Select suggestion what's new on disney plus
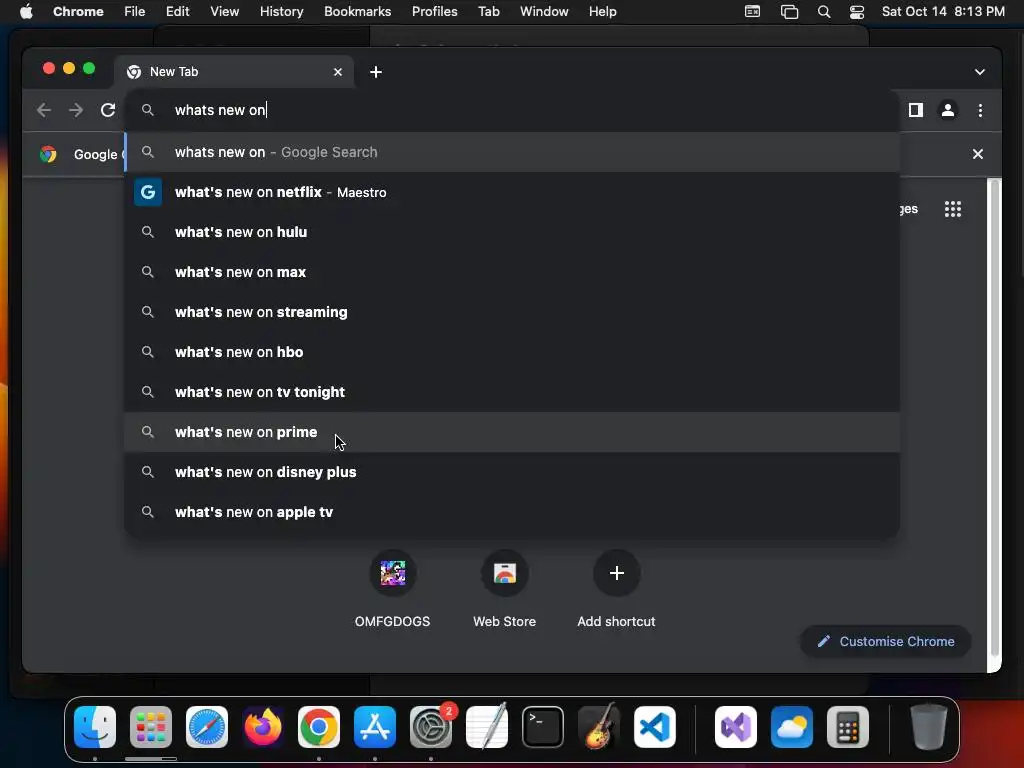This screenshot has height=768, width=1024. [x=512, y=472]
